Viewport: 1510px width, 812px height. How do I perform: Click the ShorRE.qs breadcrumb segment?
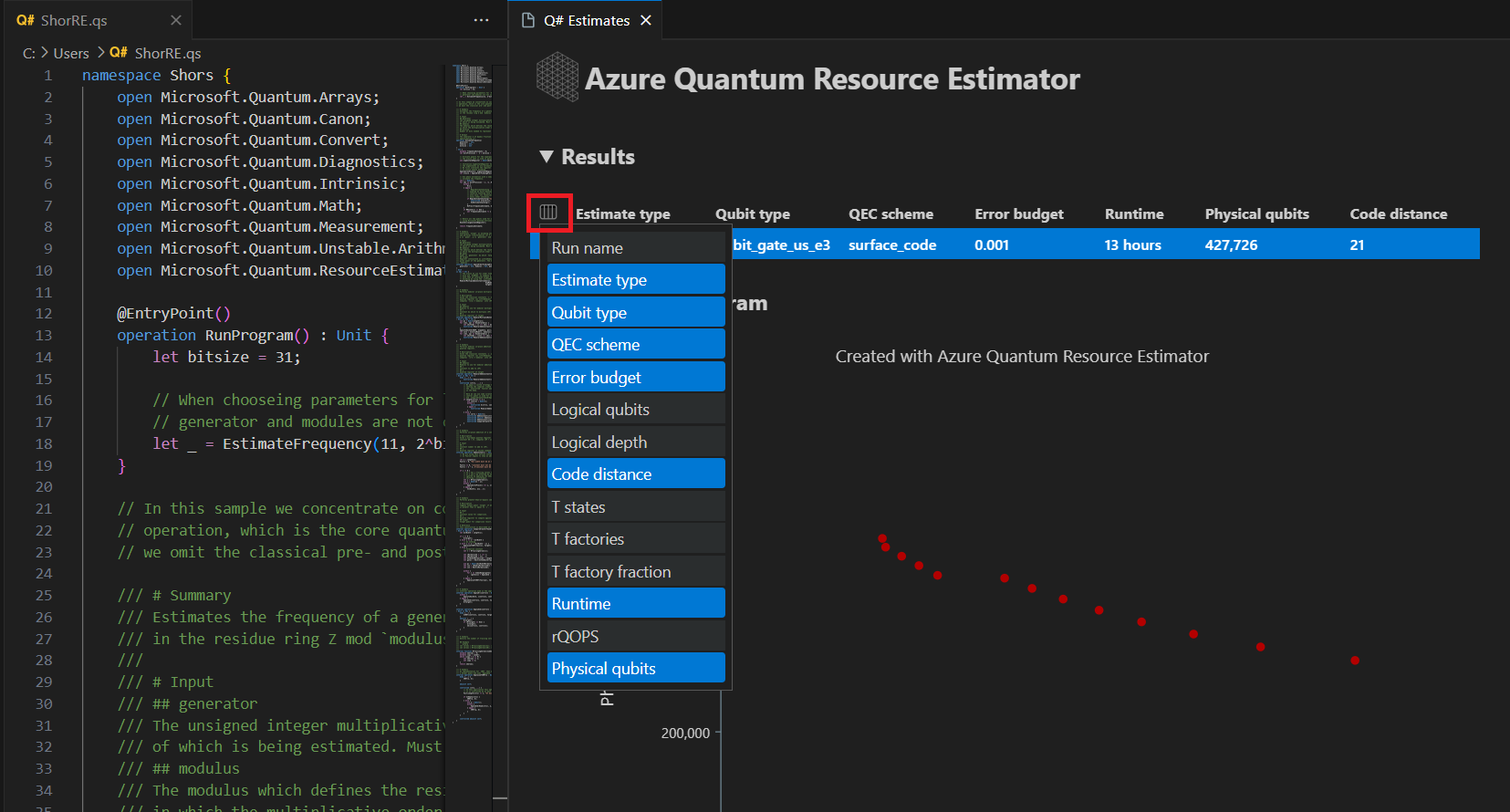[168, 53]
